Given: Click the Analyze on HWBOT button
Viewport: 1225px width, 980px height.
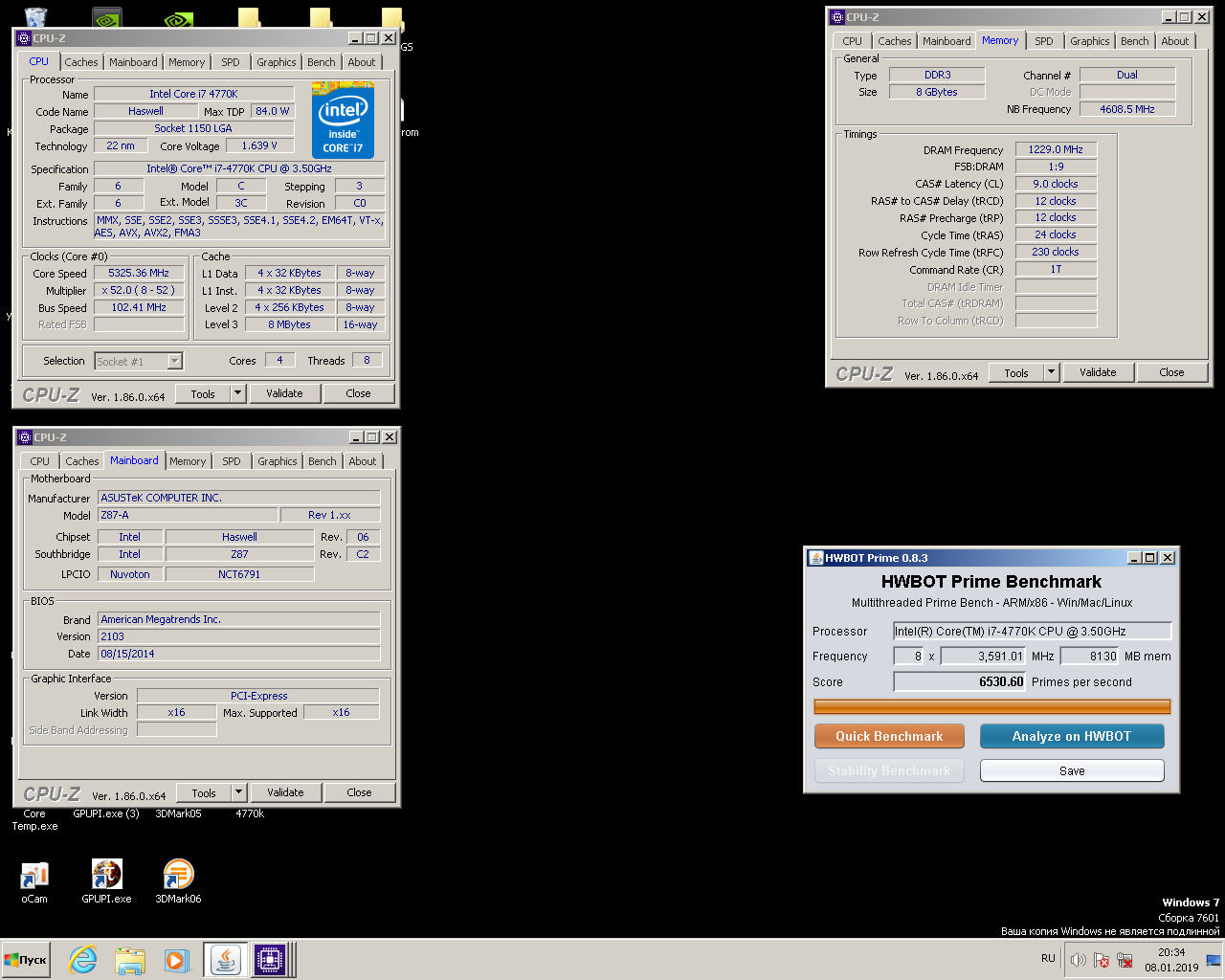Looking at the screenshot, I should [1072, 736].
